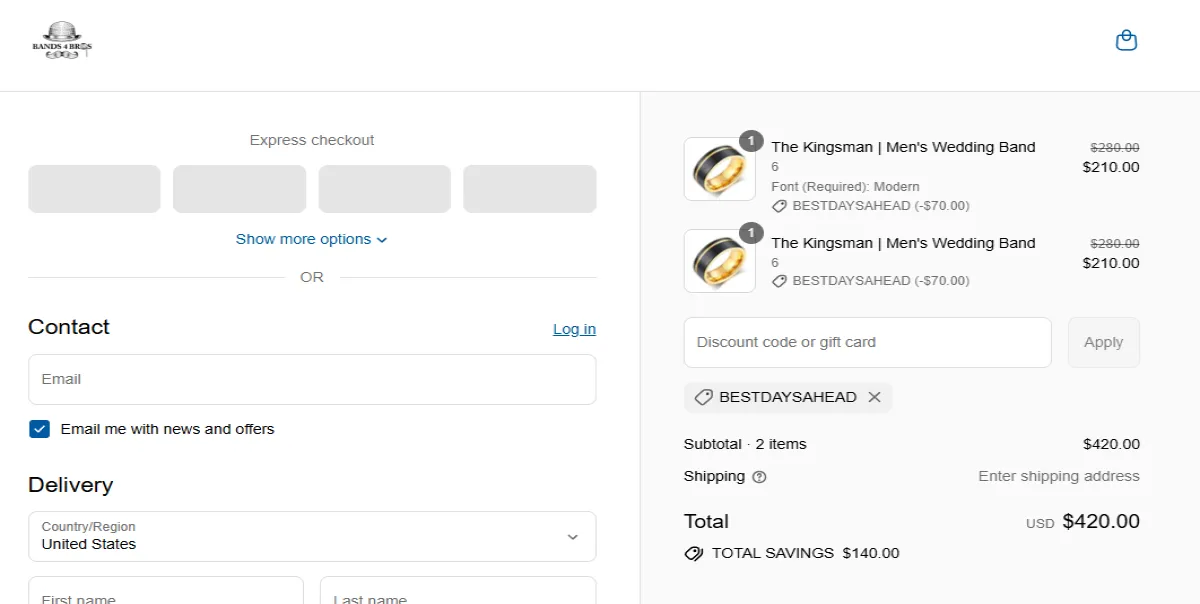The image size is (1200, 604).
Task: Click the second Kingsman wedding band thumbnail
Action: click(719, 261)
